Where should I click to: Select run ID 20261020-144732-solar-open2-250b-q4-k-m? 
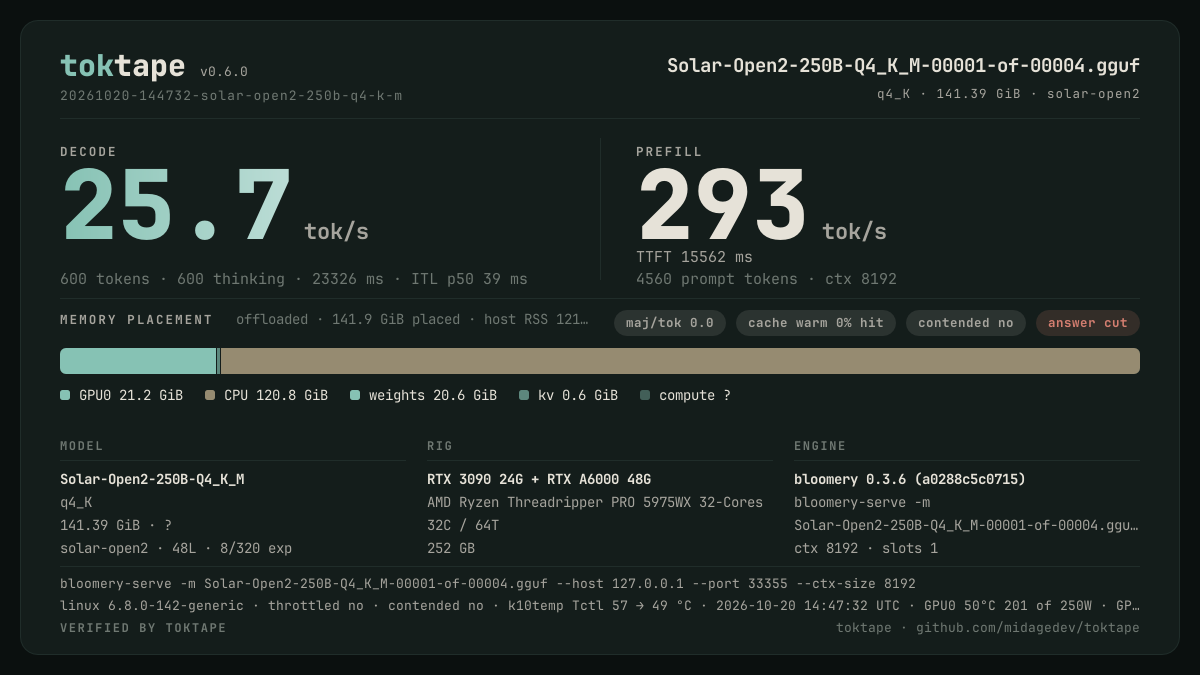[231, 96]
